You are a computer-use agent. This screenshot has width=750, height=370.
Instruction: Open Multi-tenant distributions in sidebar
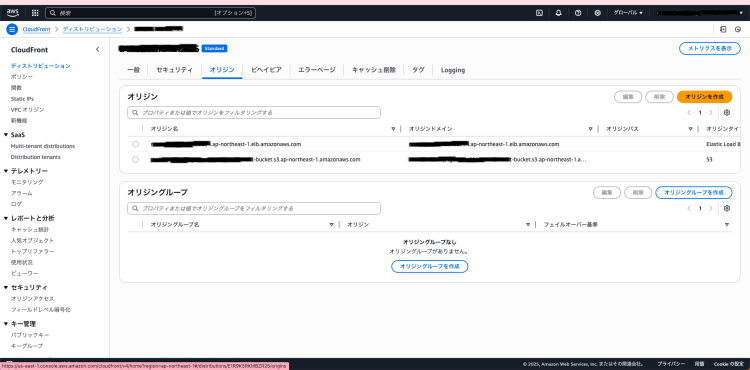[x=43, y=146]
